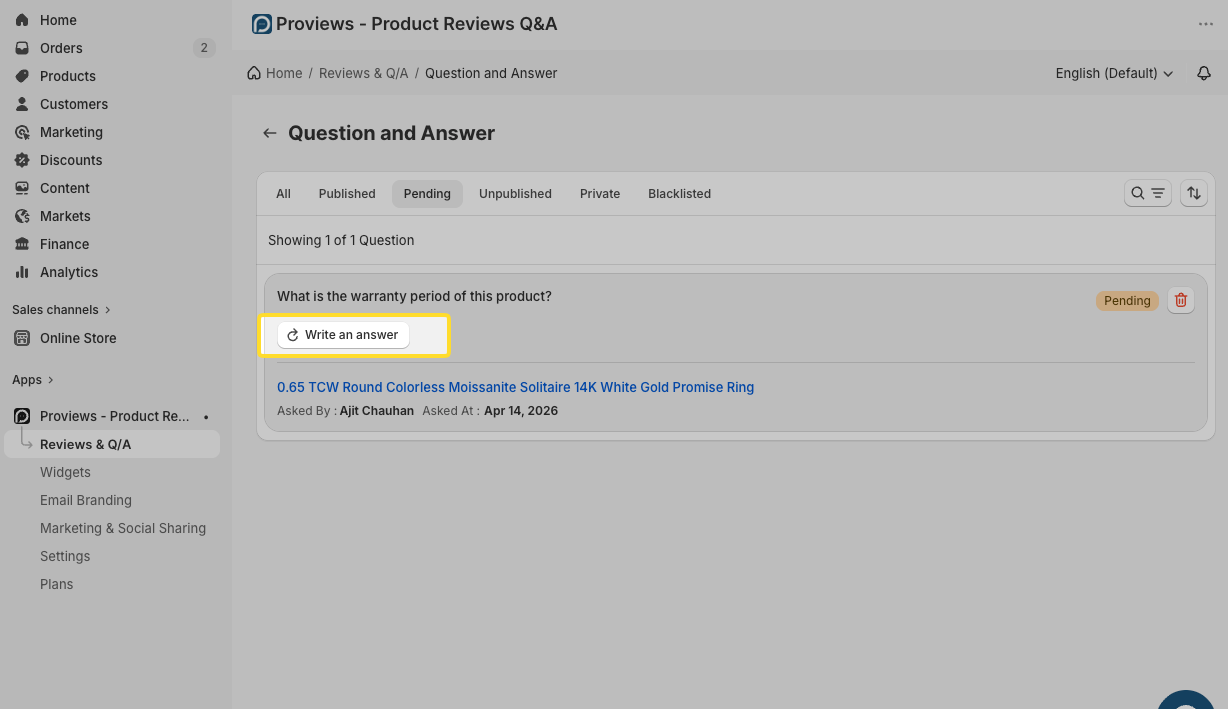The width and height of the screenshot is (1228, 709).
Task: Click the notification bell icon
Action: point(1204,74)
